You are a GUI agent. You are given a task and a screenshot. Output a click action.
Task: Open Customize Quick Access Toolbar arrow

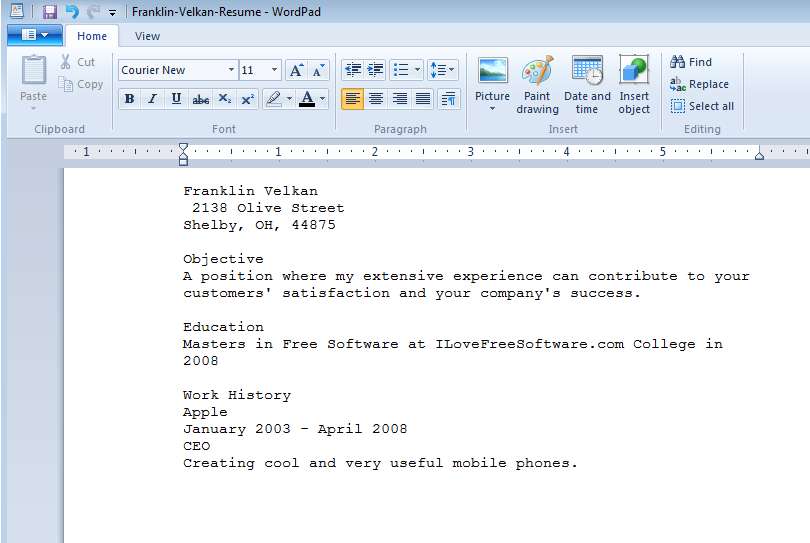pyautogui.click(x=112, y=12)
